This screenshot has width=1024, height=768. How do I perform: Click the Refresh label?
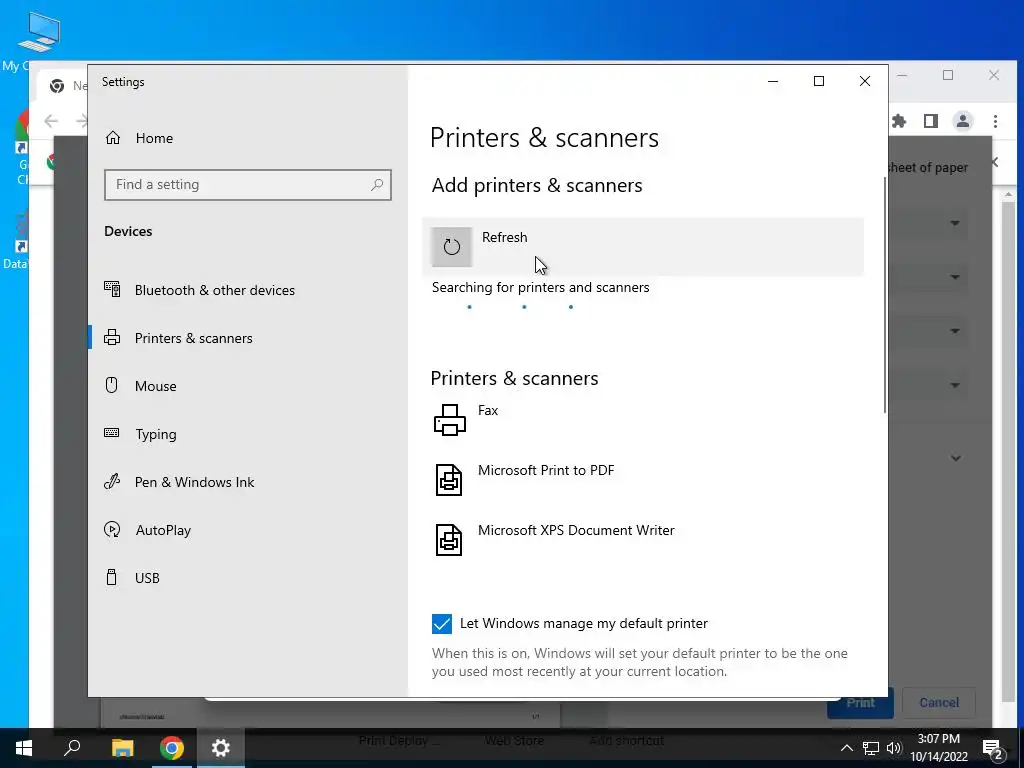[504, 237]
